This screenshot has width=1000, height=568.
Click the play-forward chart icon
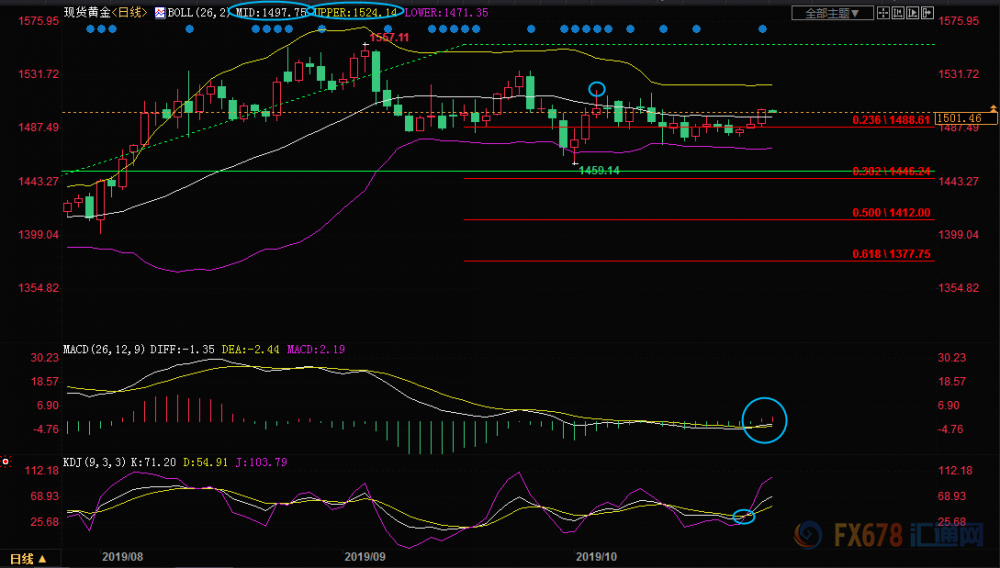913,13
